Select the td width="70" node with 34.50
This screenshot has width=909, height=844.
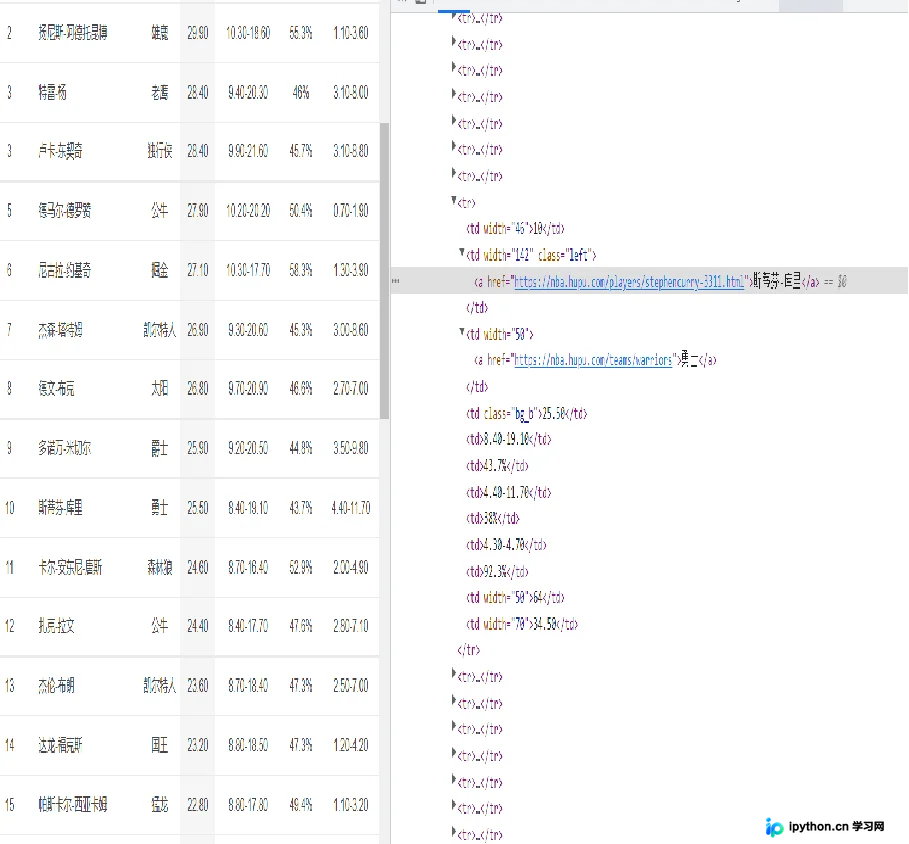522,624
